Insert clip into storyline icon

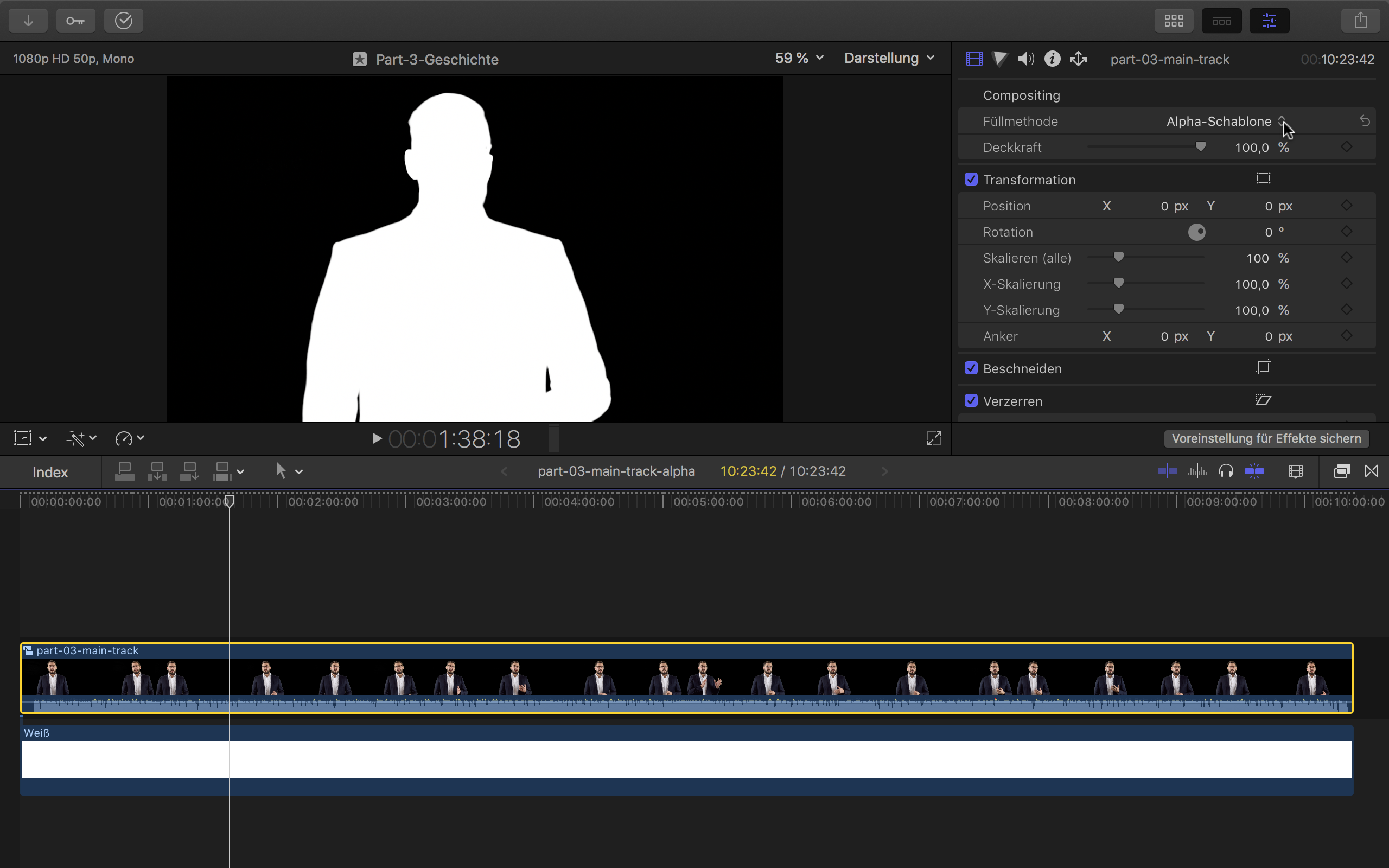[x=157, y=472]
